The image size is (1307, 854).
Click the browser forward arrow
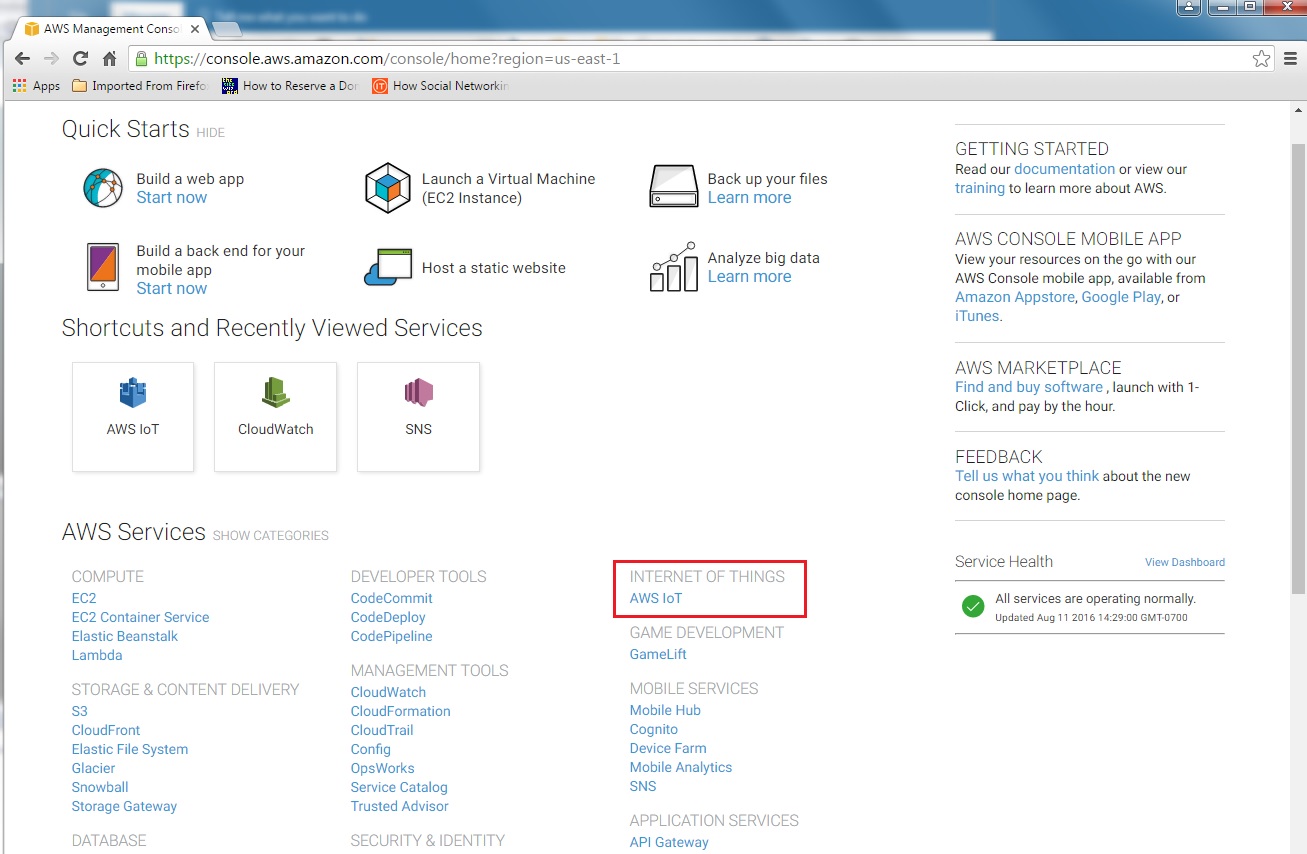pos(52,59)
